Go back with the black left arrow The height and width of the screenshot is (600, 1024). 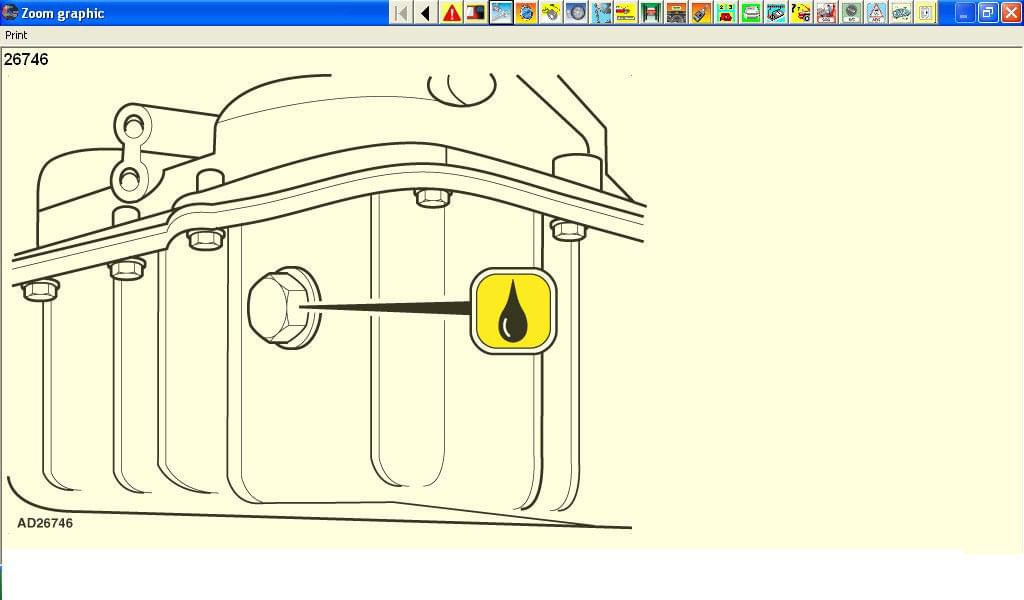click(426, 12)
